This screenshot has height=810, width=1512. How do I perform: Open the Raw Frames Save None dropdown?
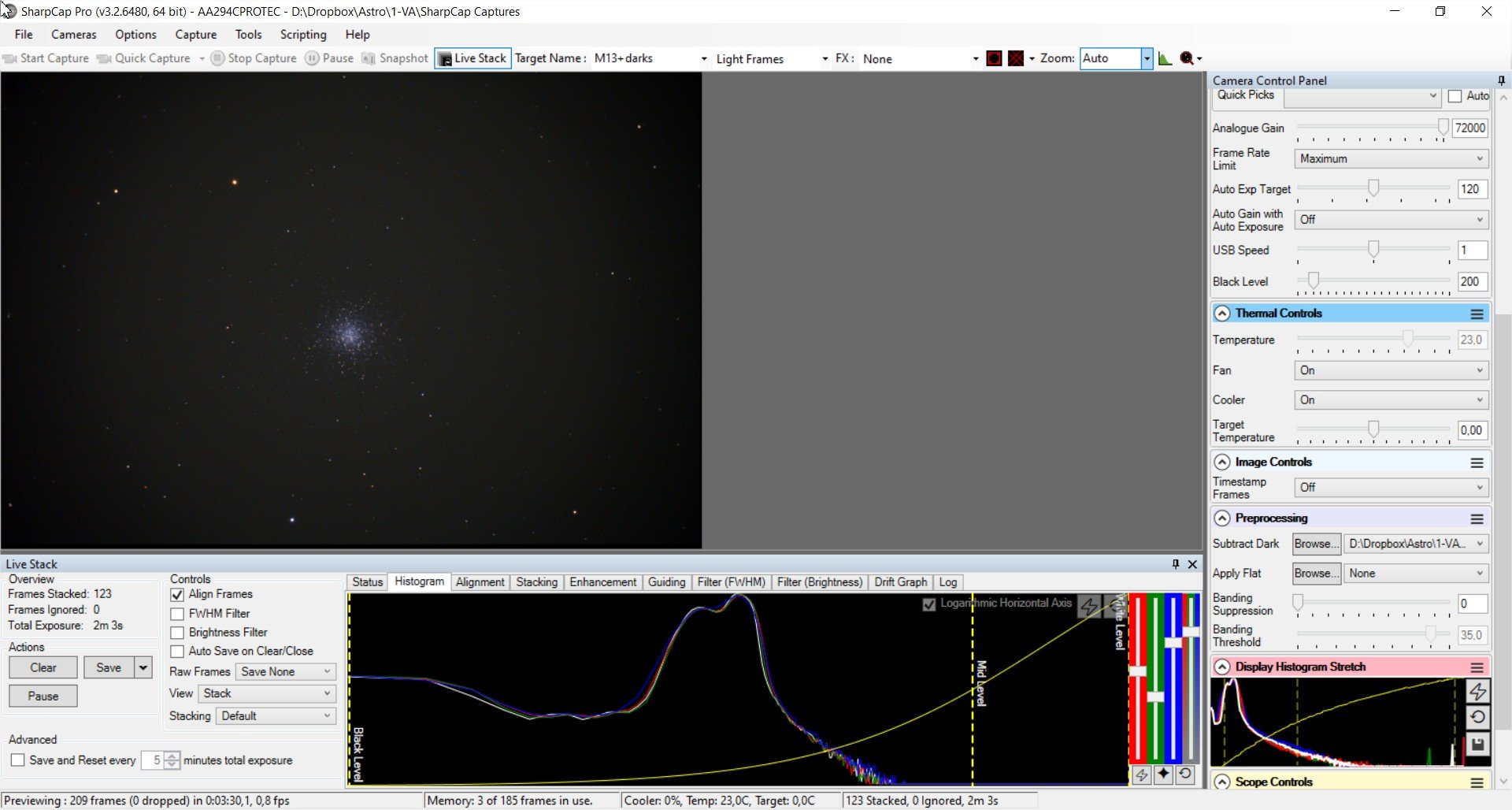pos(286,672)
